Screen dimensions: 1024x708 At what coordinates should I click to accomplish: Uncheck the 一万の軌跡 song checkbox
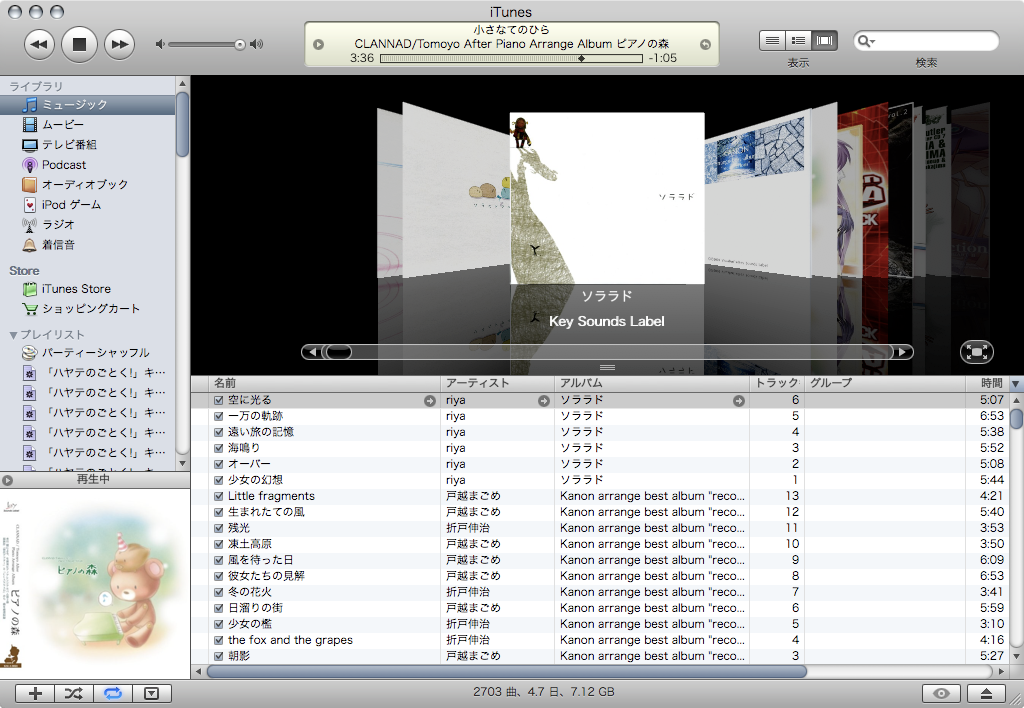click(219, 416)
